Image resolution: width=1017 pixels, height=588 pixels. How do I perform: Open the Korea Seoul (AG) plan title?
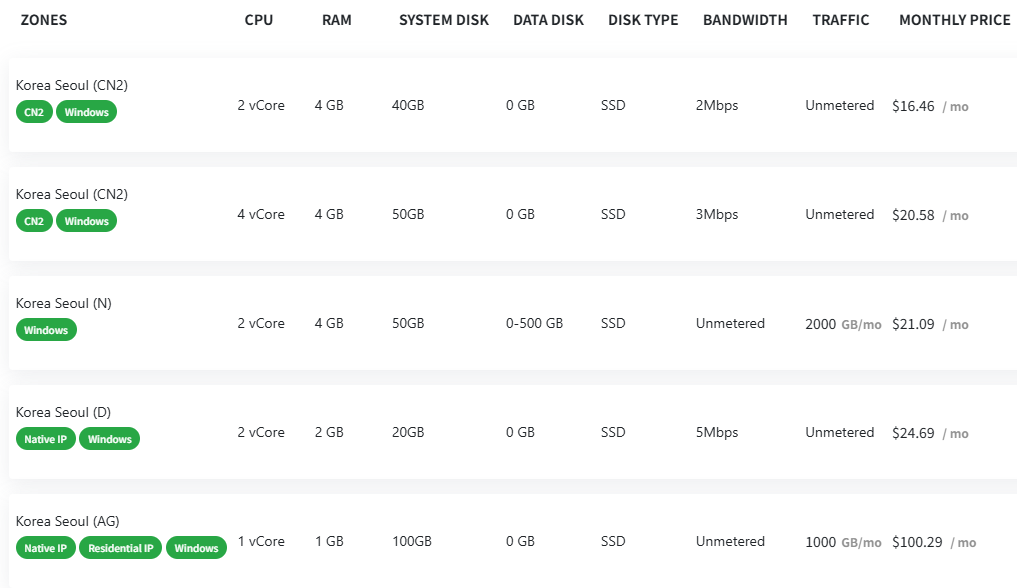67,521
